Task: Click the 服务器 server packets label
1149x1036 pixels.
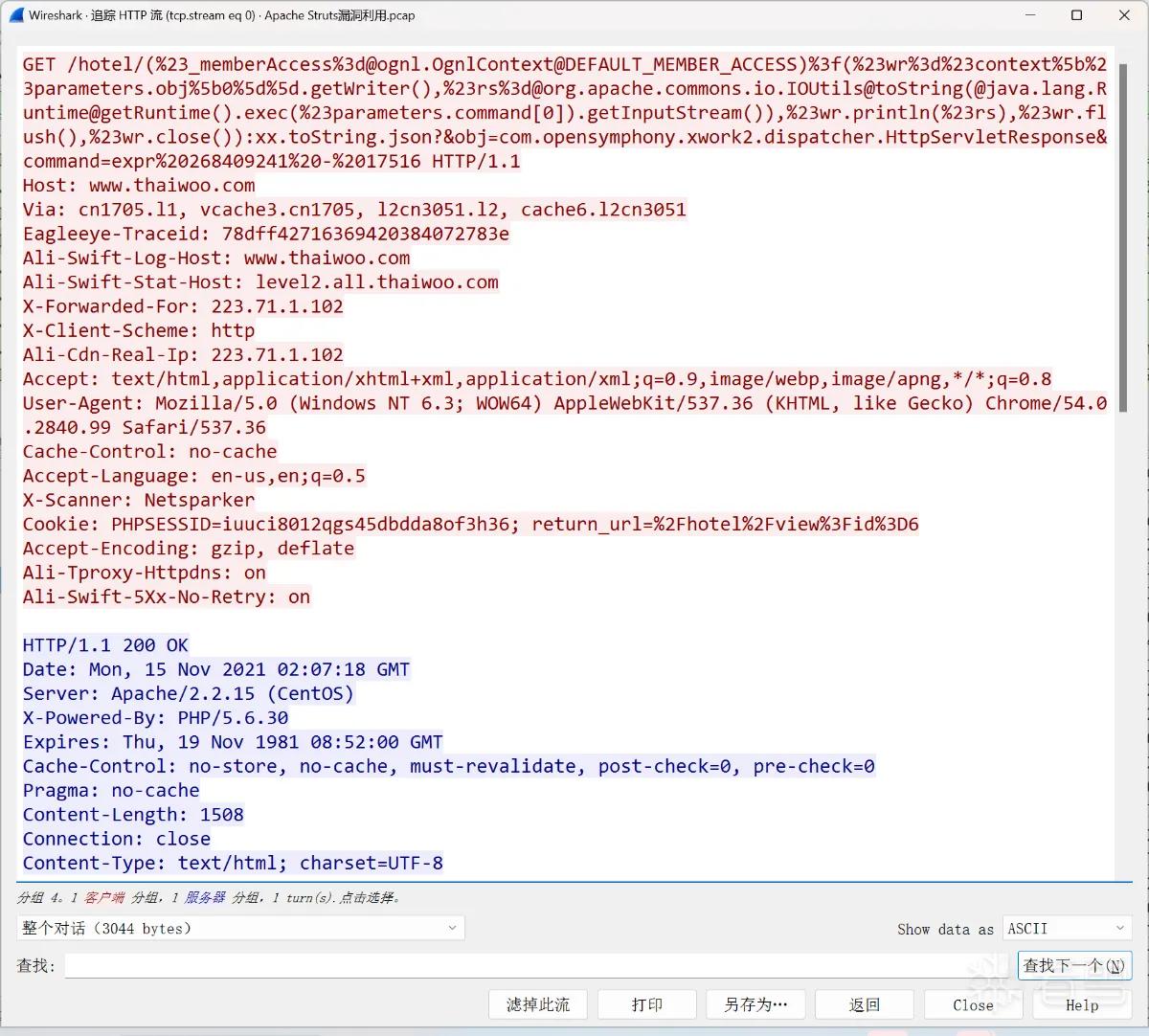Action: (205, 897)
